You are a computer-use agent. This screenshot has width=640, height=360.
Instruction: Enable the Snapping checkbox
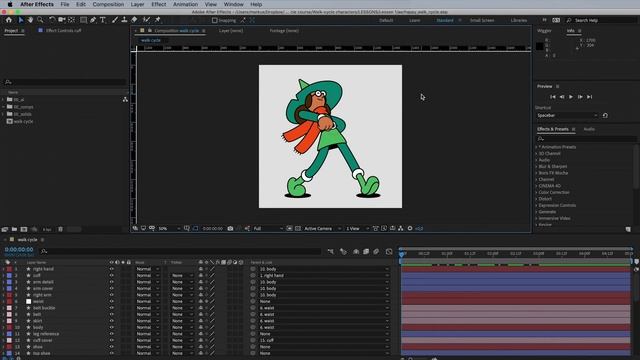tap(215, 20)
